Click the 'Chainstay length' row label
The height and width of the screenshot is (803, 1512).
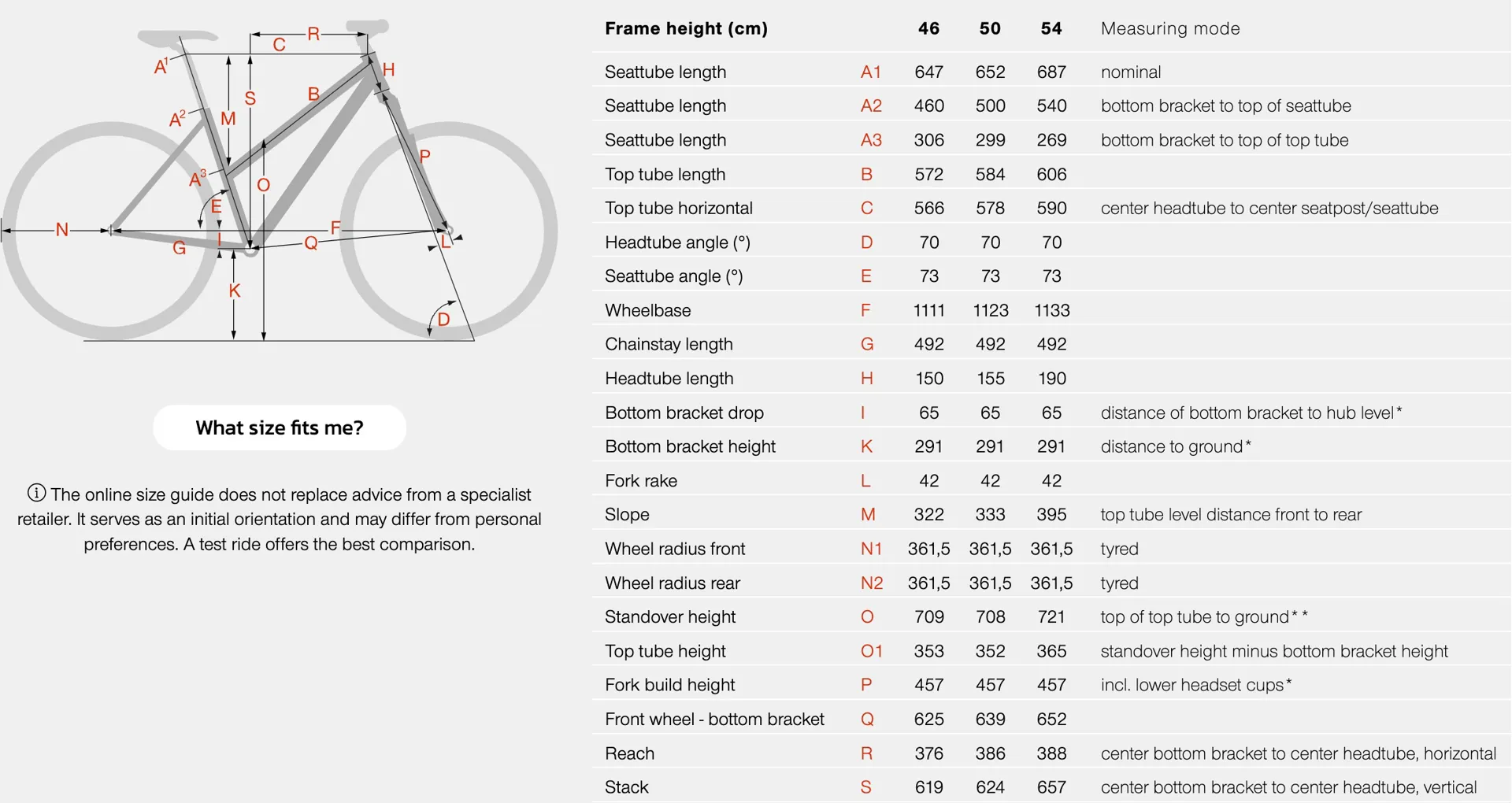click(x=669, y=344)
